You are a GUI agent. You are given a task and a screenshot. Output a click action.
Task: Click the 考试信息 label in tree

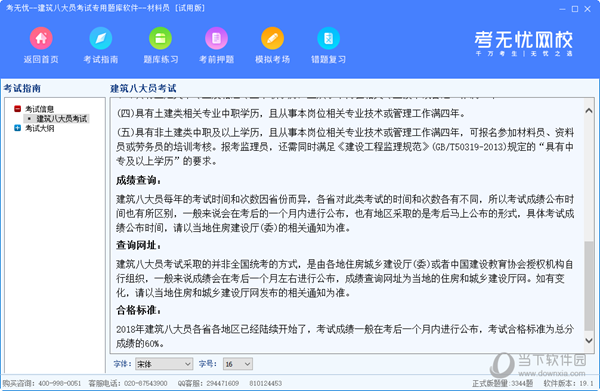point(39,109)
